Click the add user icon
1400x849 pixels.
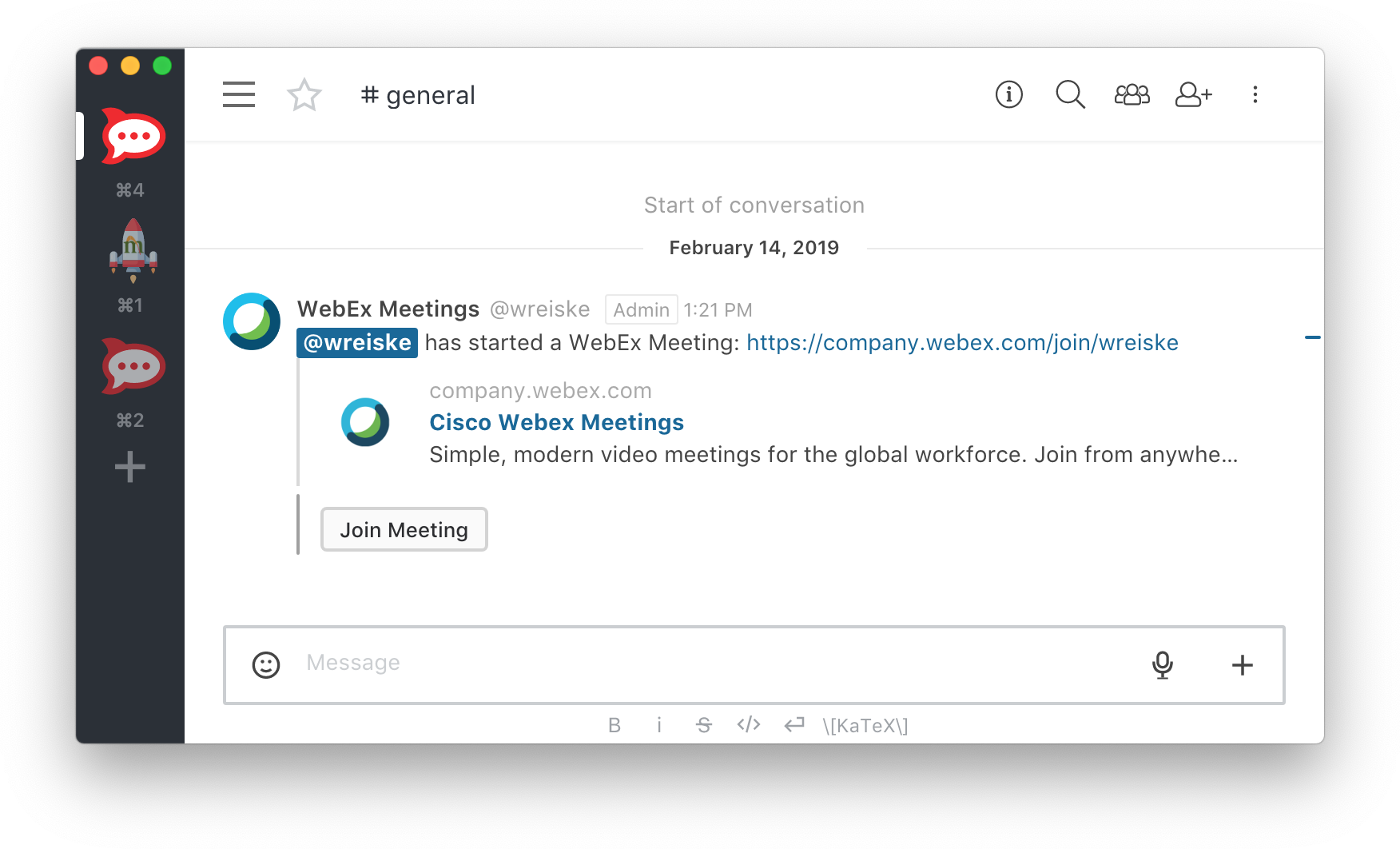(x=1193, y=94)
